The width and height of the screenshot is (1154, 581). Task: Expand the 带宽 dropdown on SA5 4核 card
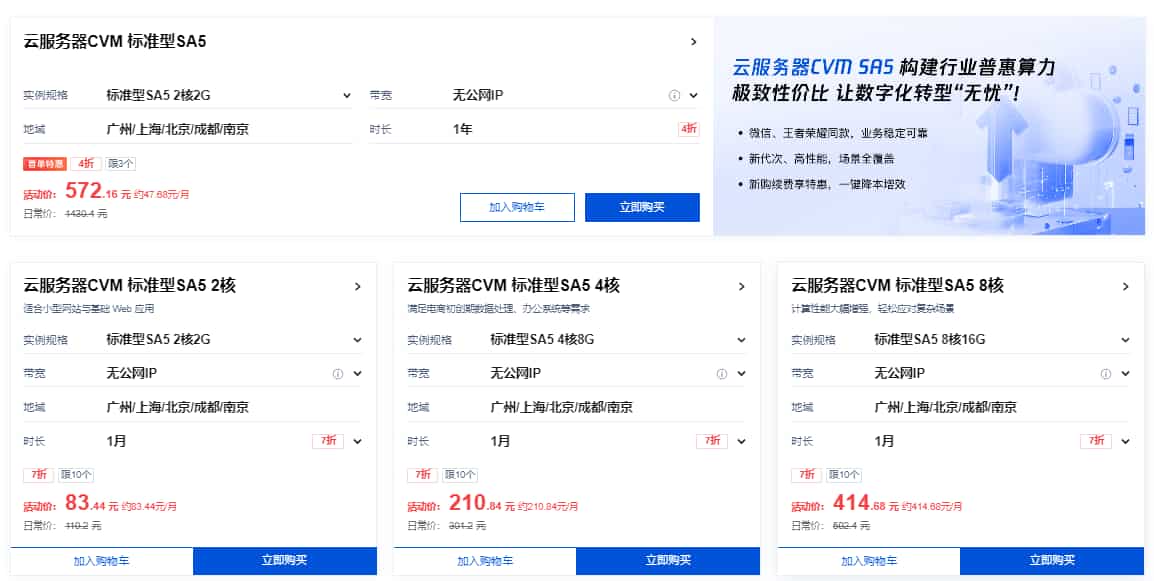(x=741, y=372)
